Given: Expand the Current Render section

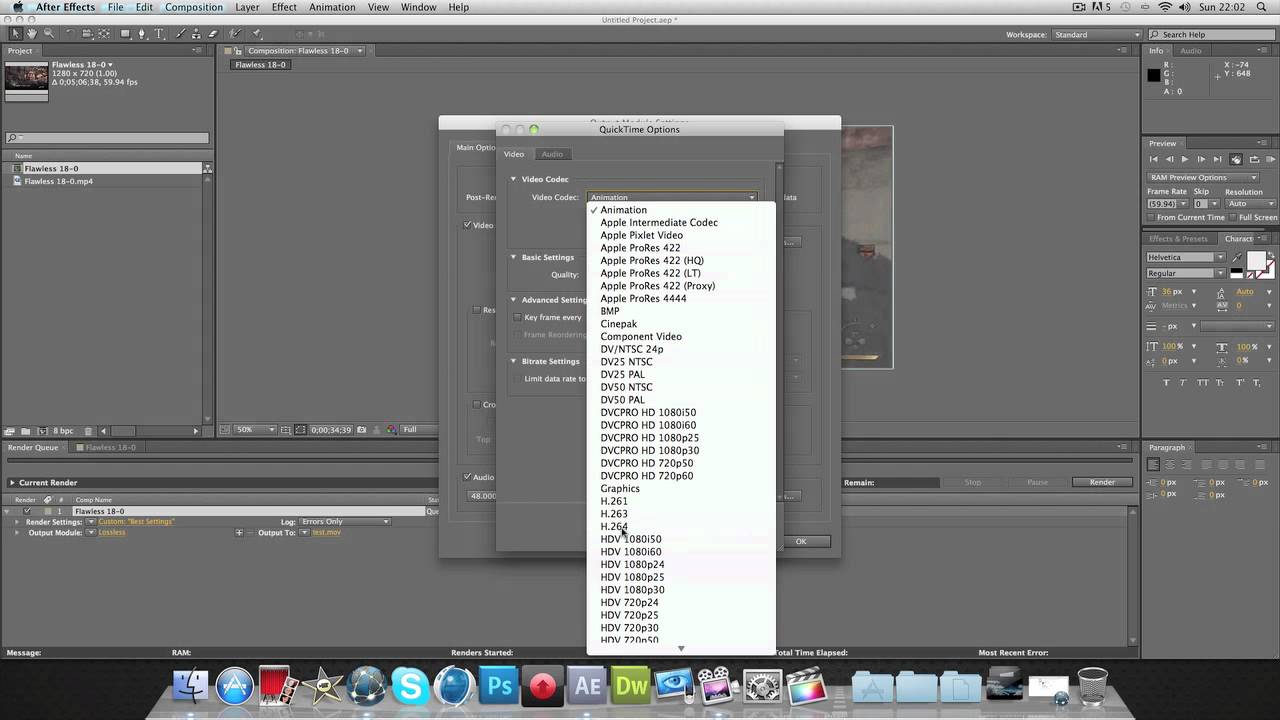Looking at the screenshot, I should tap(12, 483).
